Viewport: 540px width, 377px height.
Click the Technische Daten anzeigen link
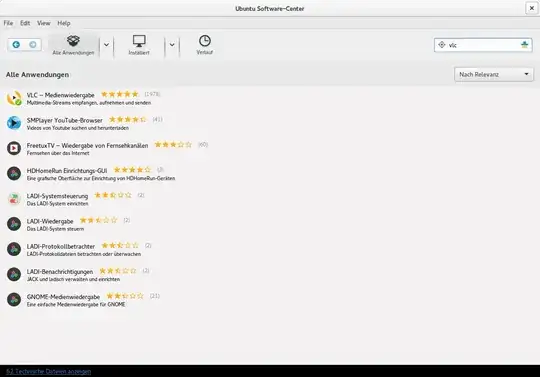pos(49,371)
